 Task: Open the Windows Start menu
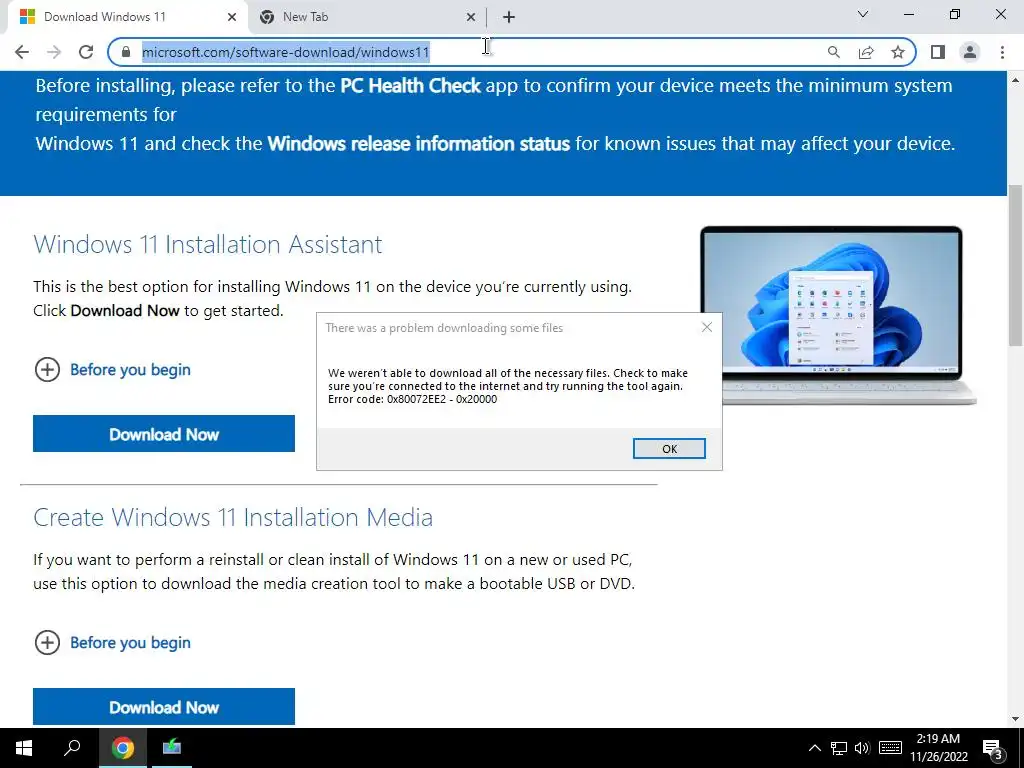pyautogui.click(x=24, y=748)
